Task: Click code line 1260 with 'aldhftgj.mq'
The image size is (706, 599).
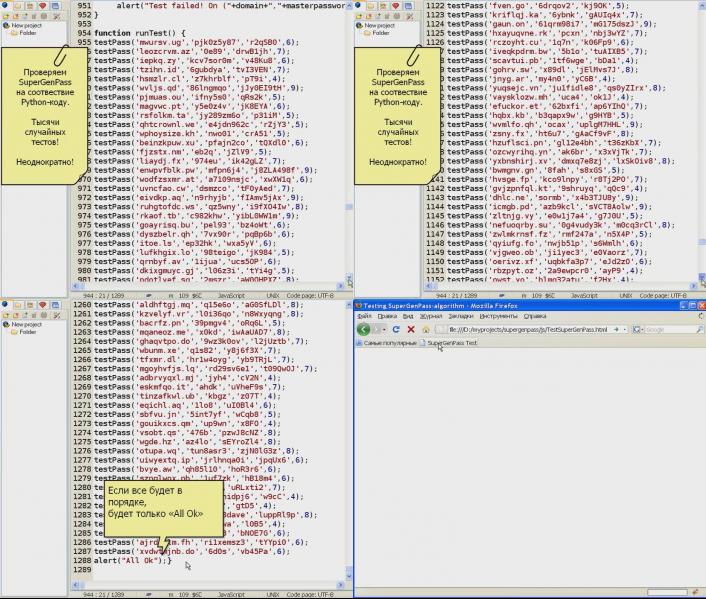Action: pyautogui.click(x=198, y=304)
